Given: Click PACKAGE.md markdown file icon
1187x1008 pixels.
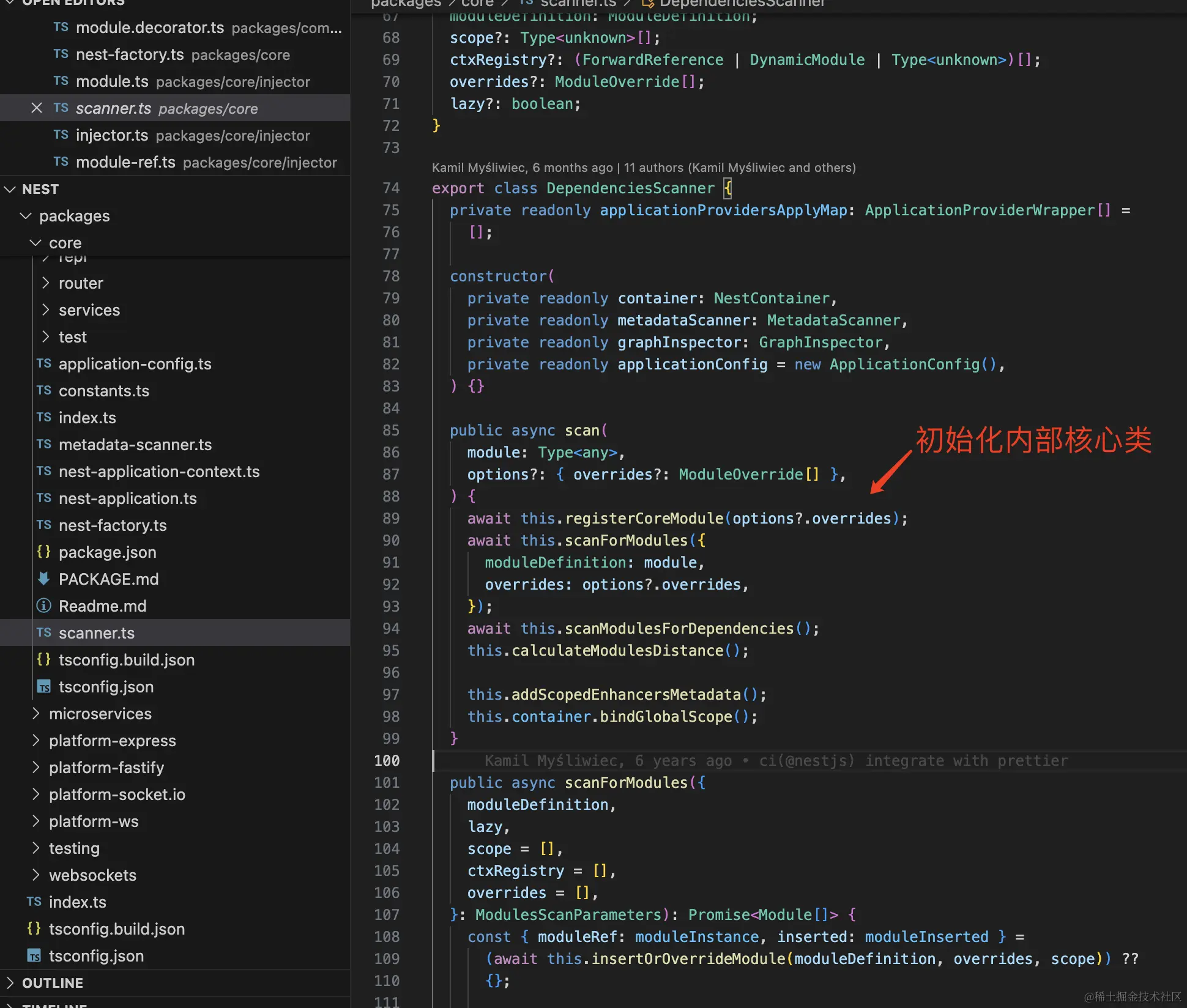Looking at the screenshot, I should tap(43, 579).
